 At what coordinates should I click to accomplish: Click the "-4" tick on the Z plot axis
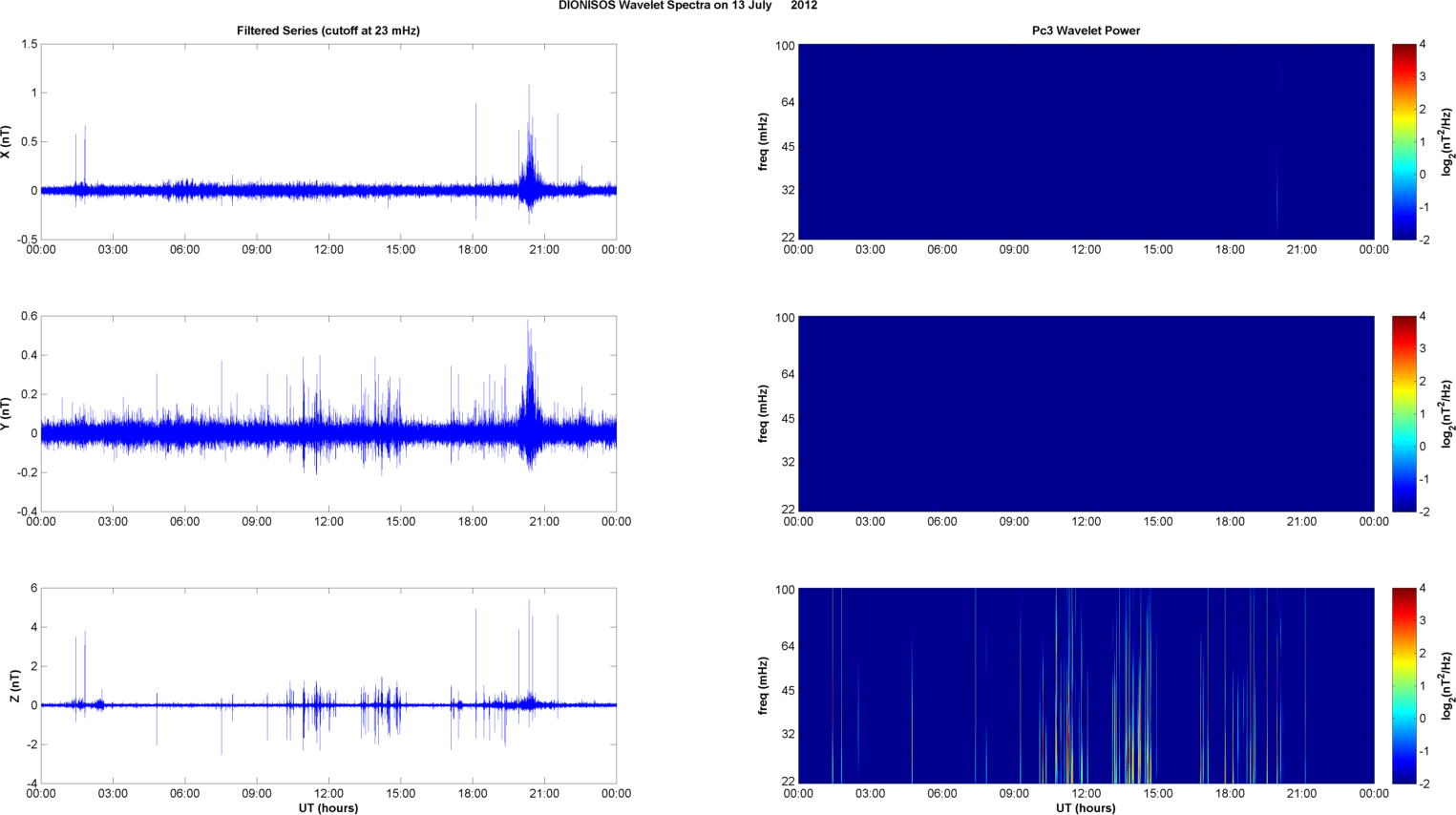(x=32, y=784)
